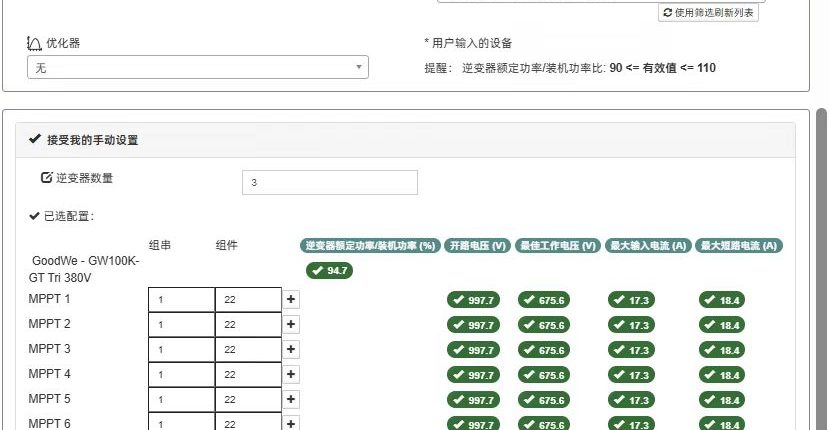Screen dimensions: 829x430
Task: Click the 675.6 badge on the MPPT 3 row
Action: (x=544, y=350)
